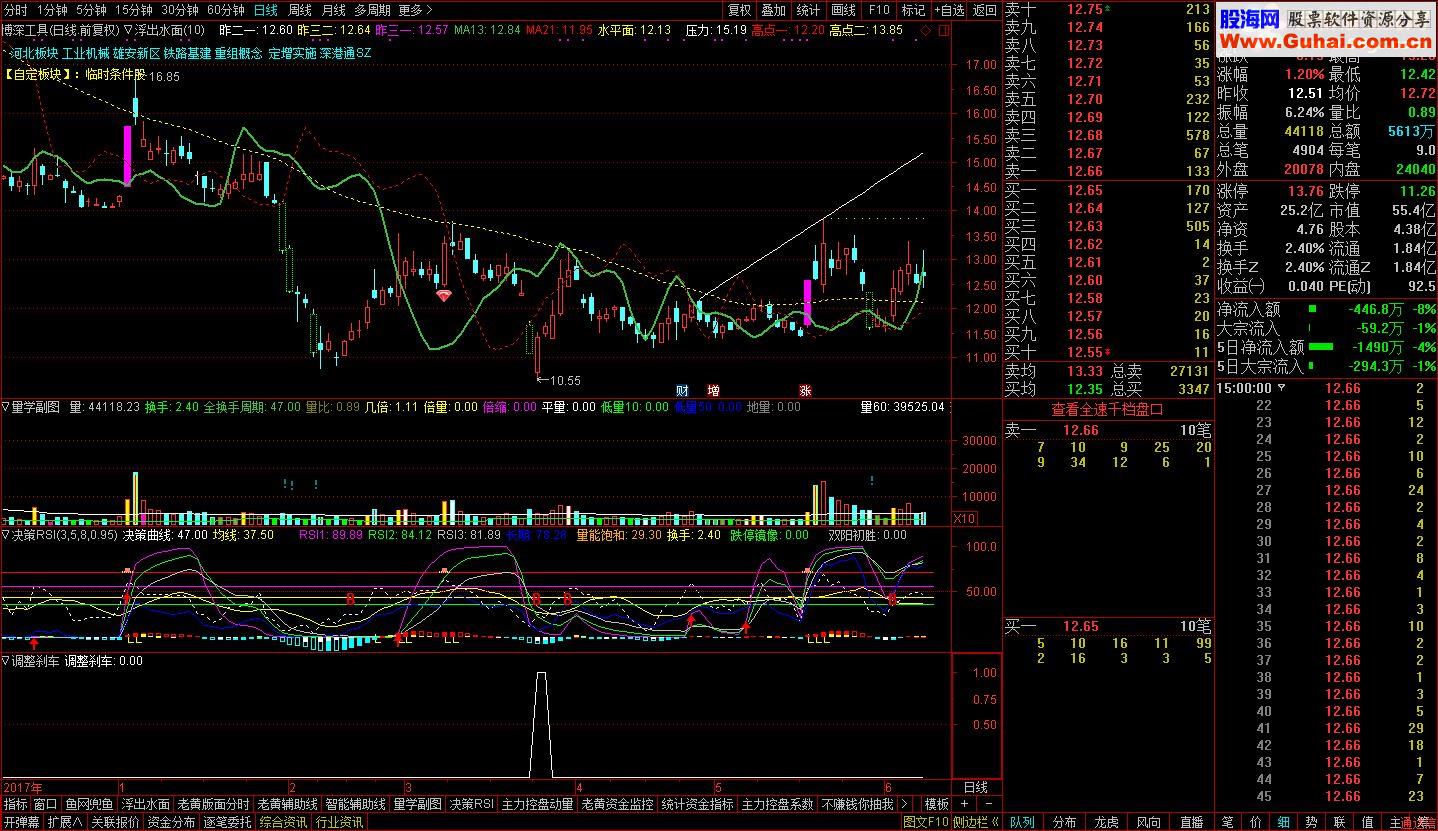Add stock via +自选 button
The height and width of the screenshot is (831, 1438).
[948, 10]
